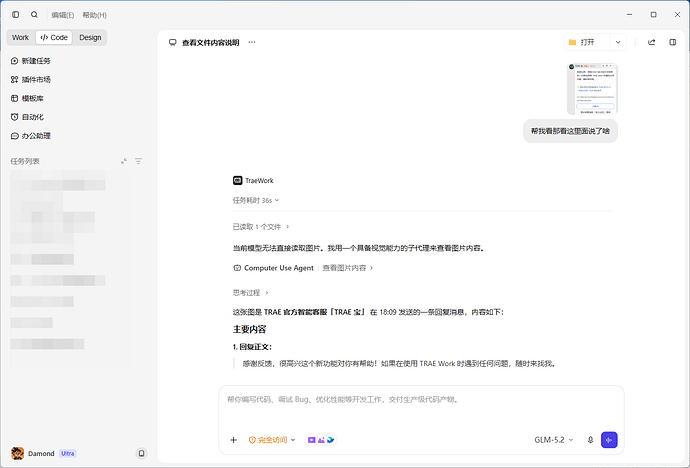Click the share icon in header
The image size is (690, 468).
pos(651,42)
